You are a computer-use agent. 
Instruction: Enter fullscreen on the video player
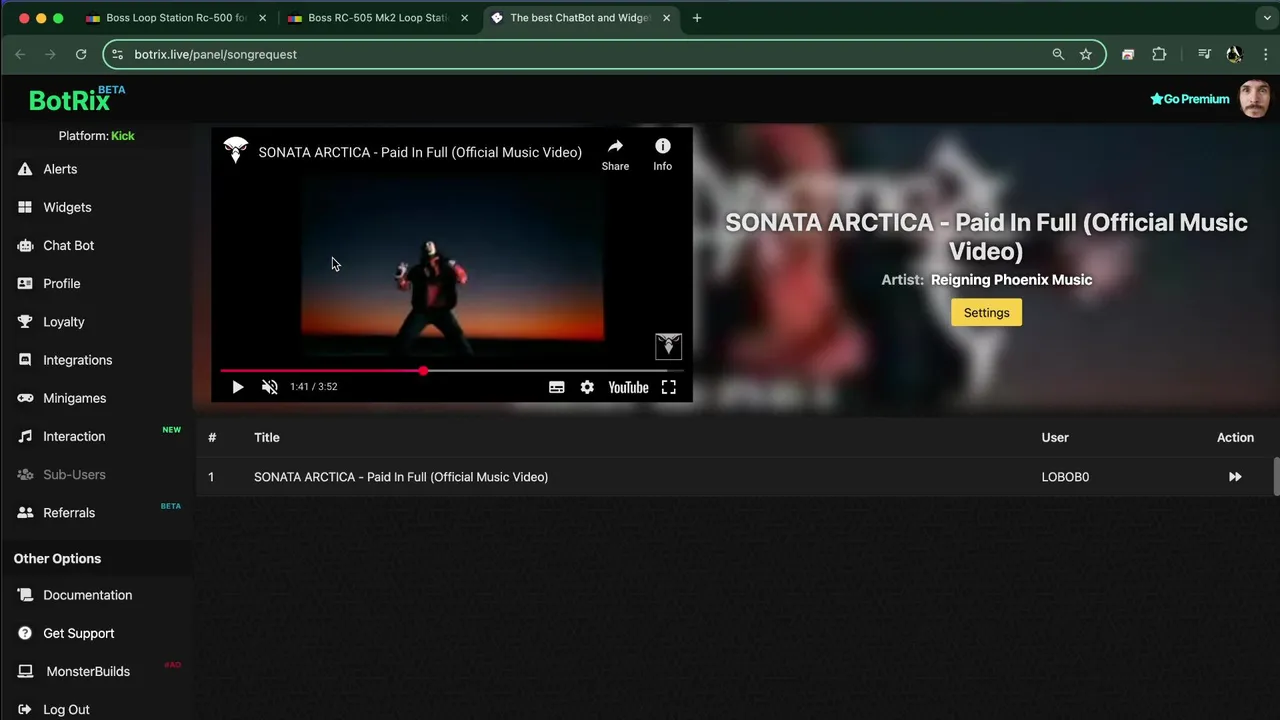click(669, 387)
